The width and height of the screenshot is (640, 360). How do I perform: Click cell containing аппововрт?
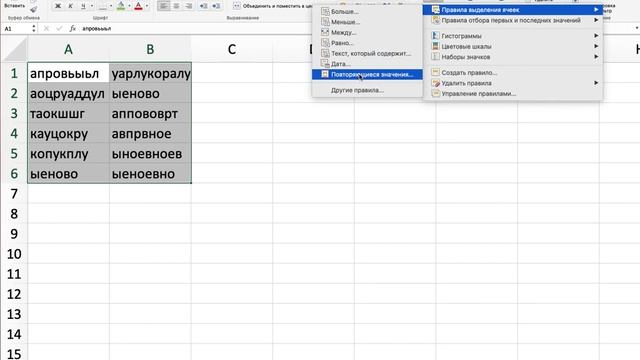[x=150, y=113]
